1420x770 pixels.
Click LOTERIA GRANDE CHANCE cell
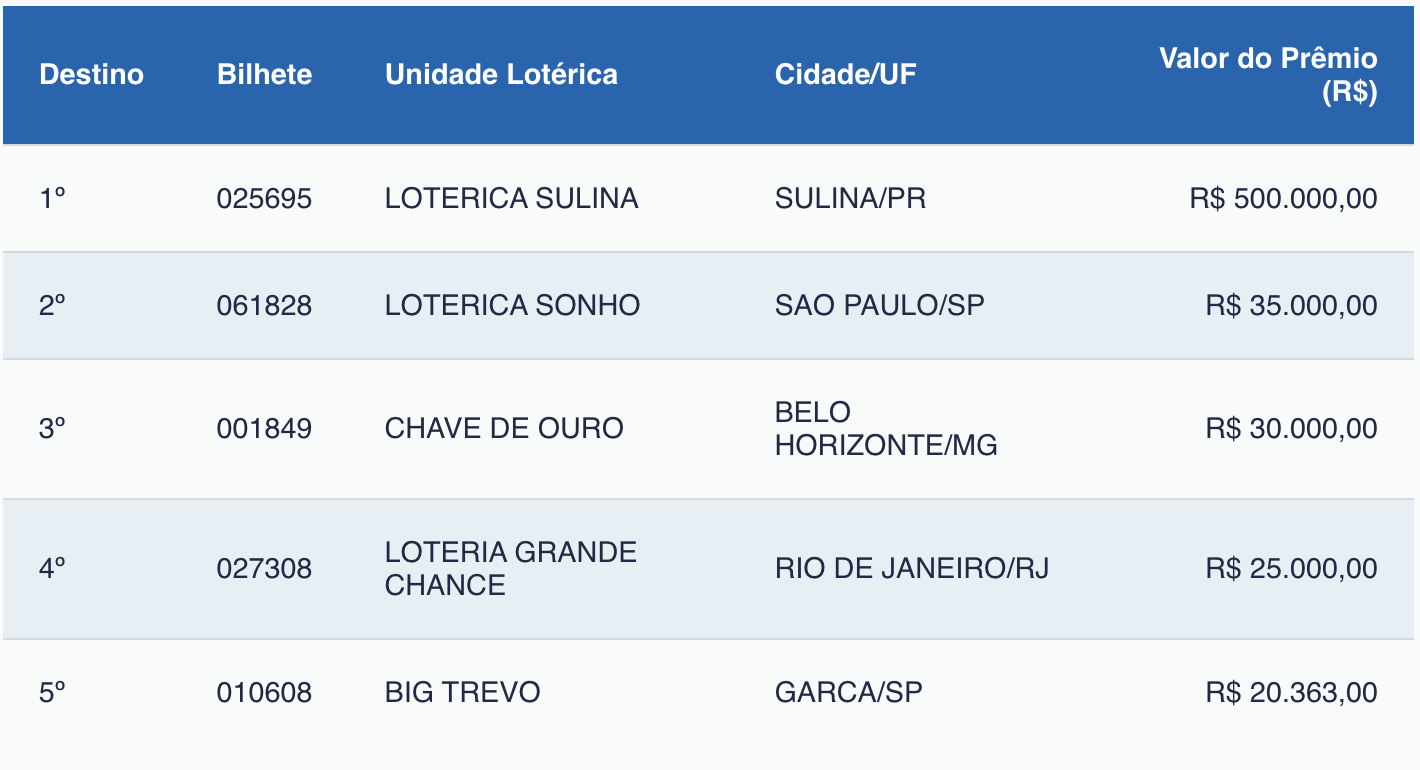(510, 568)
